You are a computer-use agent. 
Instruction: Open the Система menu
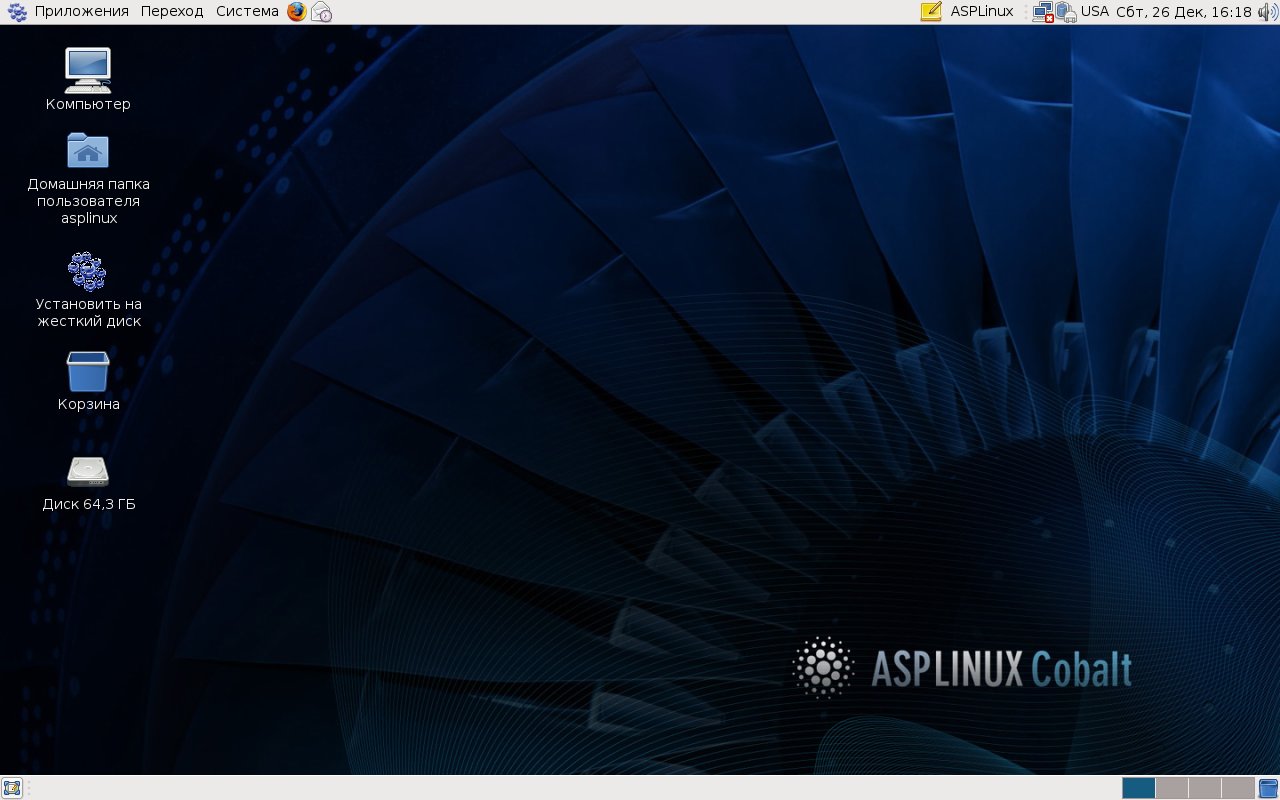pos(247,12)
